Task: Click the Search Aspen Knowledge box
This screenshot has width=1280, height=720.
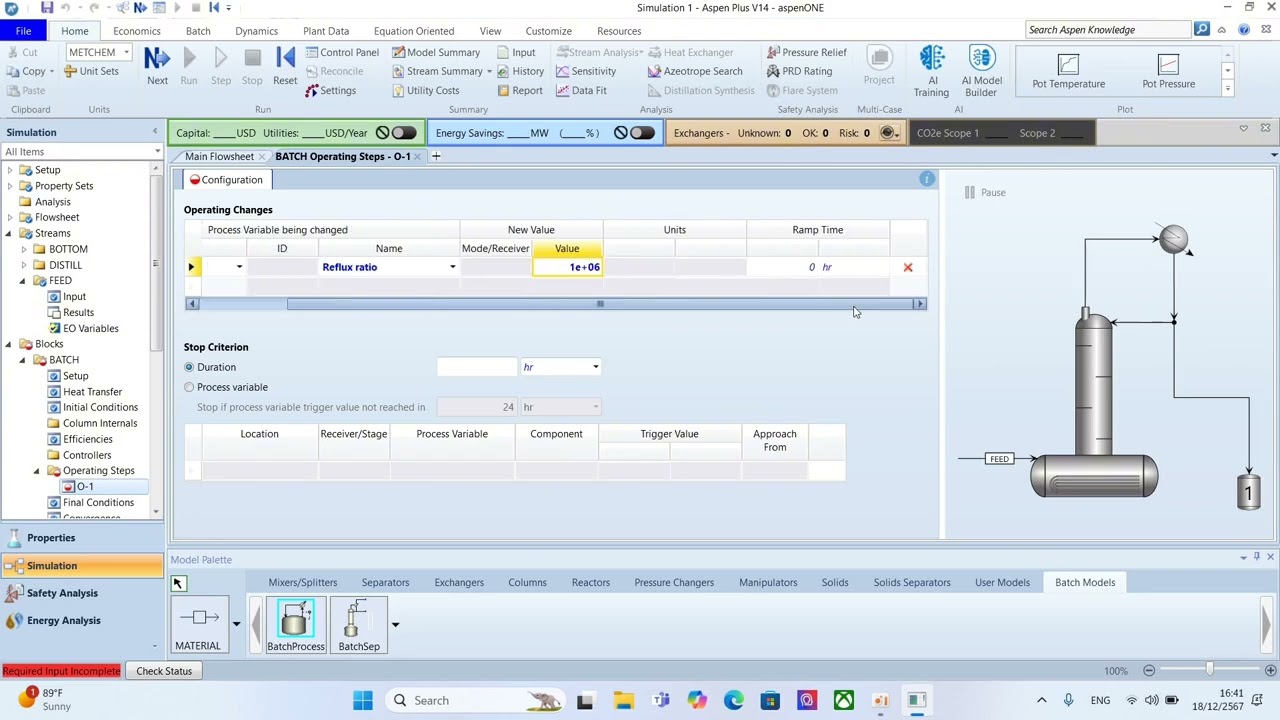Action: 1108,30
